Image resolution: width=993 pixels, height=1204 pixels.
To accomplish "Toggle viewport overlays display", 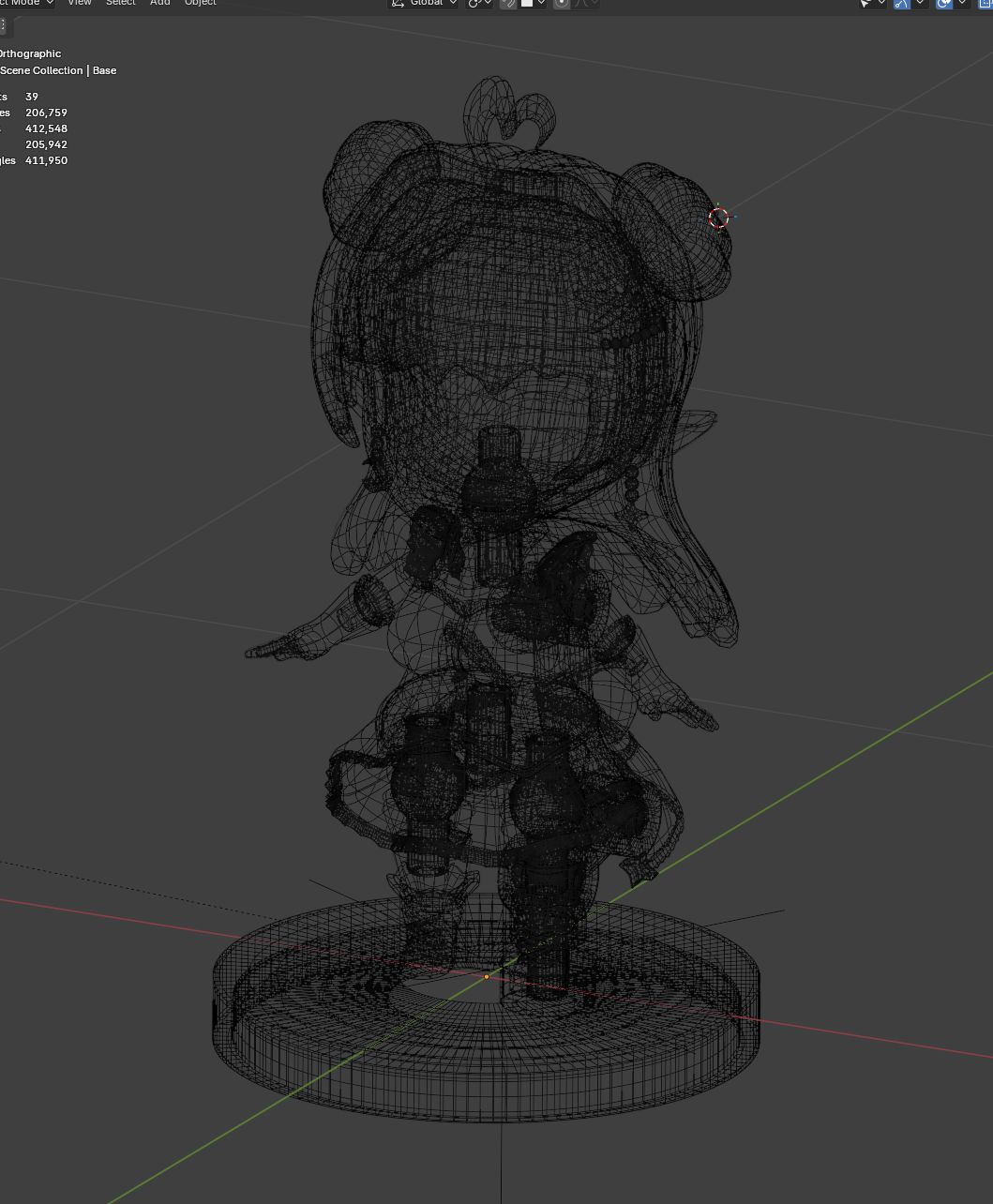I will [x=943, y=3].
